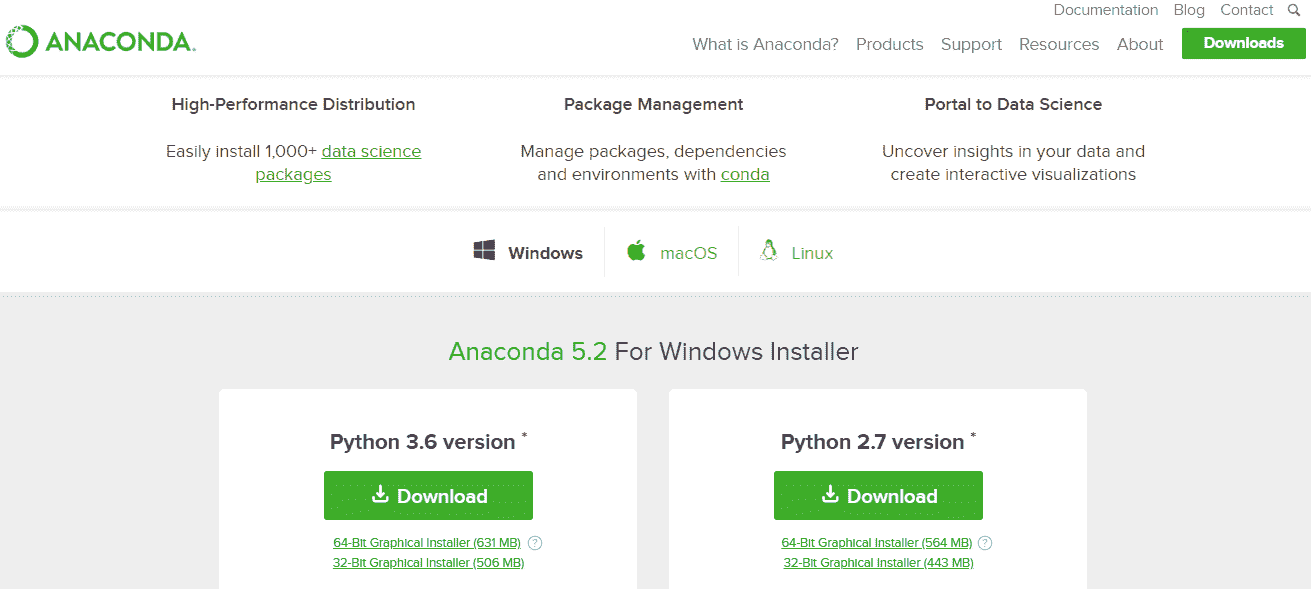The width and height of the screenshot is (1311, 589).
Task: Open the Resources menu
Action: click(1058, 44)
